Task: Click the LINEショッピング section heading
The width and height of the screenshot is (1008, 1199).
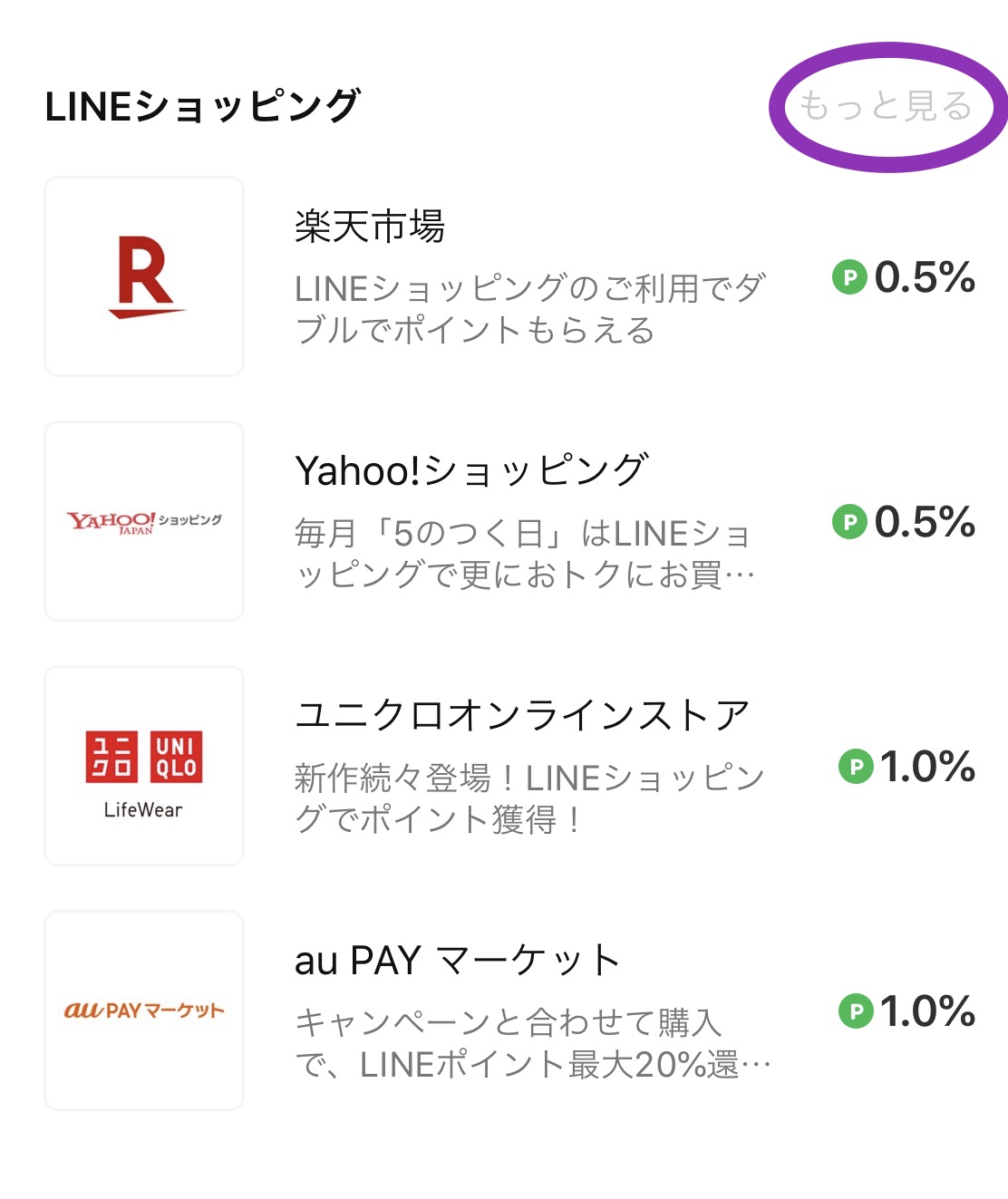Action: pos(203,107)
